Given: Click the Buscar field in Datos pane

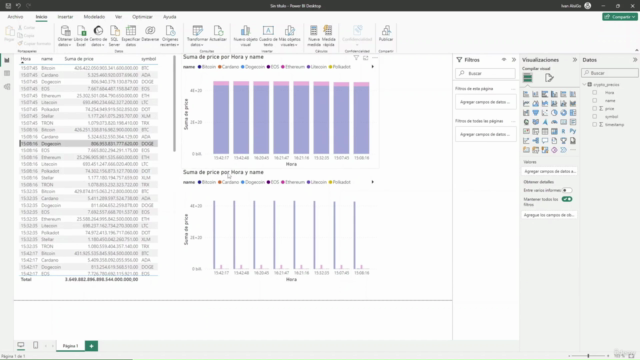Looking at the screenshot, I should tap(610, 73).
